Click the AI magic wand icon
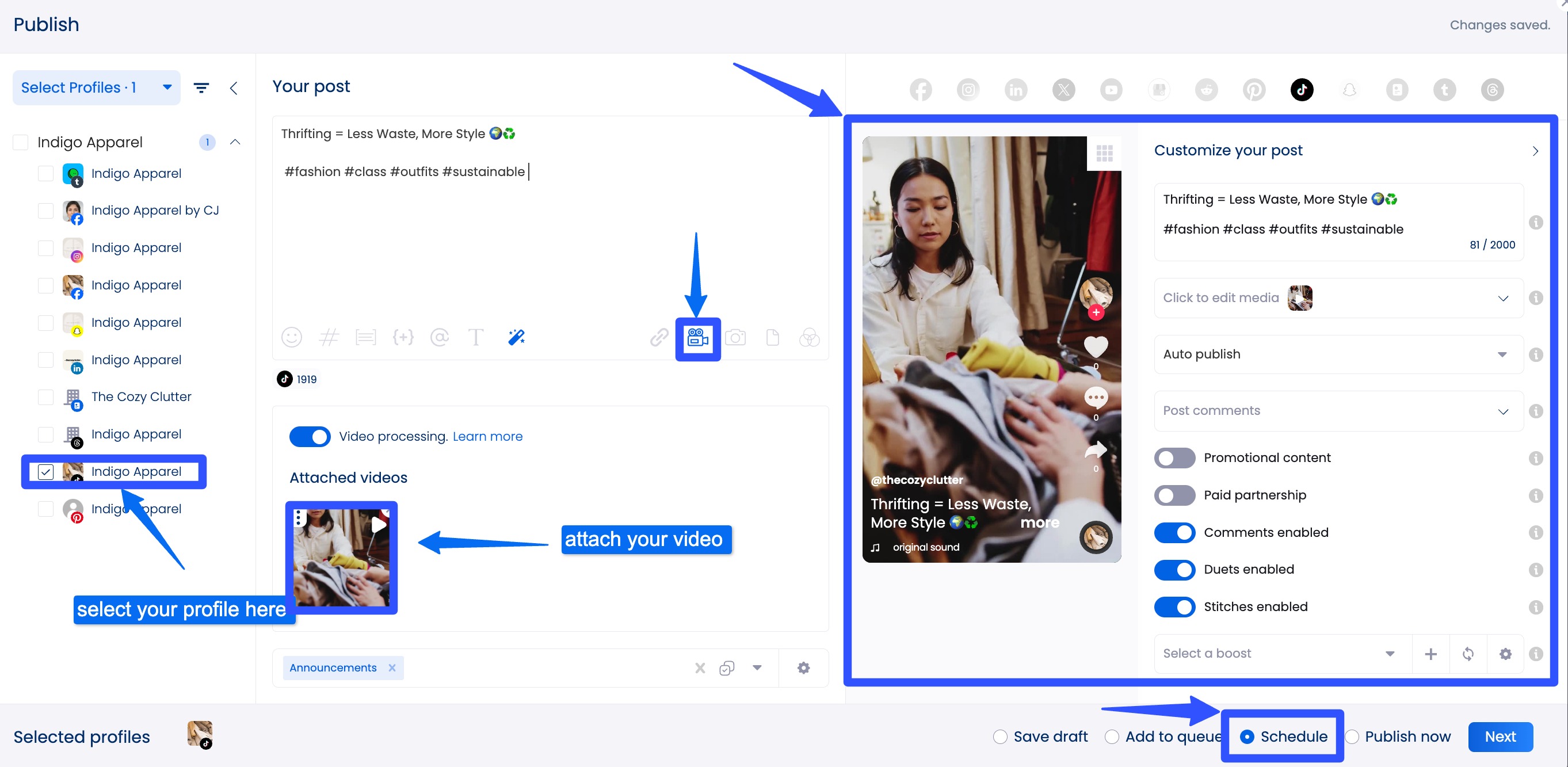This screenshot has width=1568, height=767. coord(516,337)
